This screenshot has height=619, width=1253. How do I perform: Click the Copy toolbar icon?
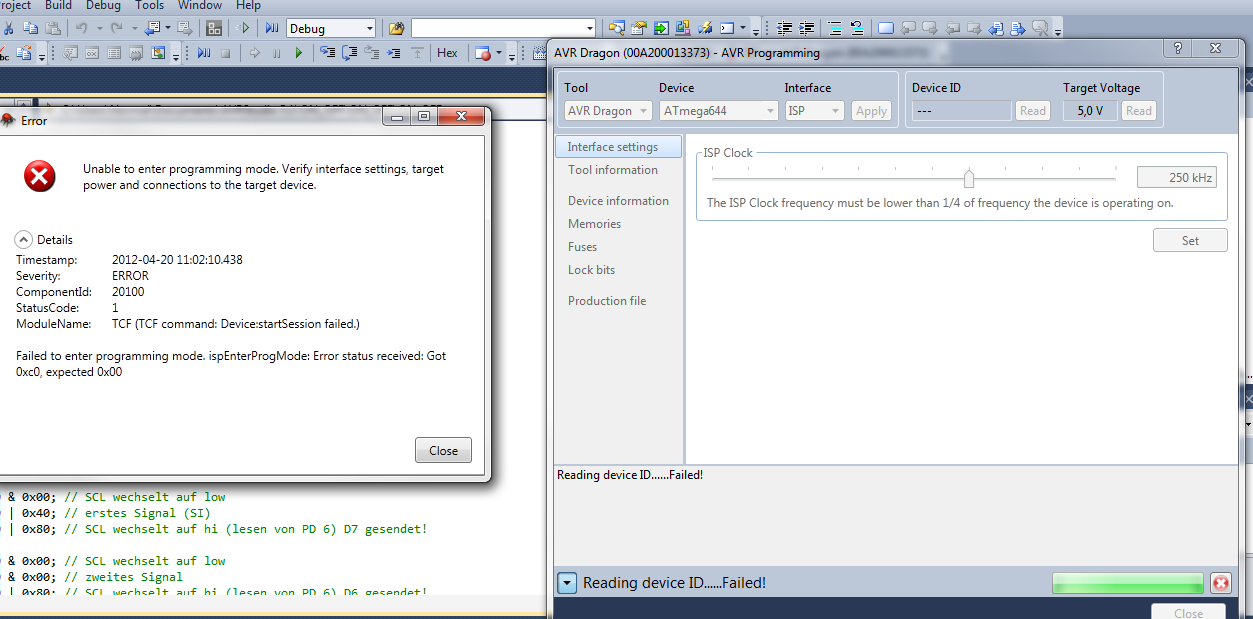click(x=30, y=28)
